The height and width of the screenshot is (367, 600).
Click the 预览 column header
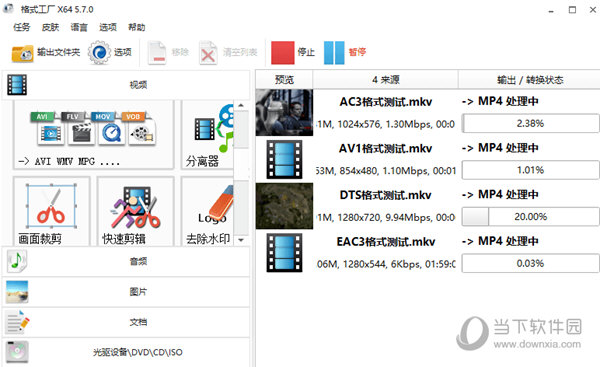pos(284,80)
